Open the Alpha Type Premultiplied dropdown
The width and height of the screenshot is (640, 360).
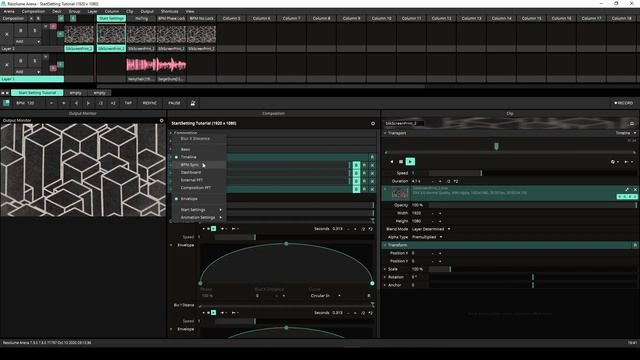coord(427,237)
